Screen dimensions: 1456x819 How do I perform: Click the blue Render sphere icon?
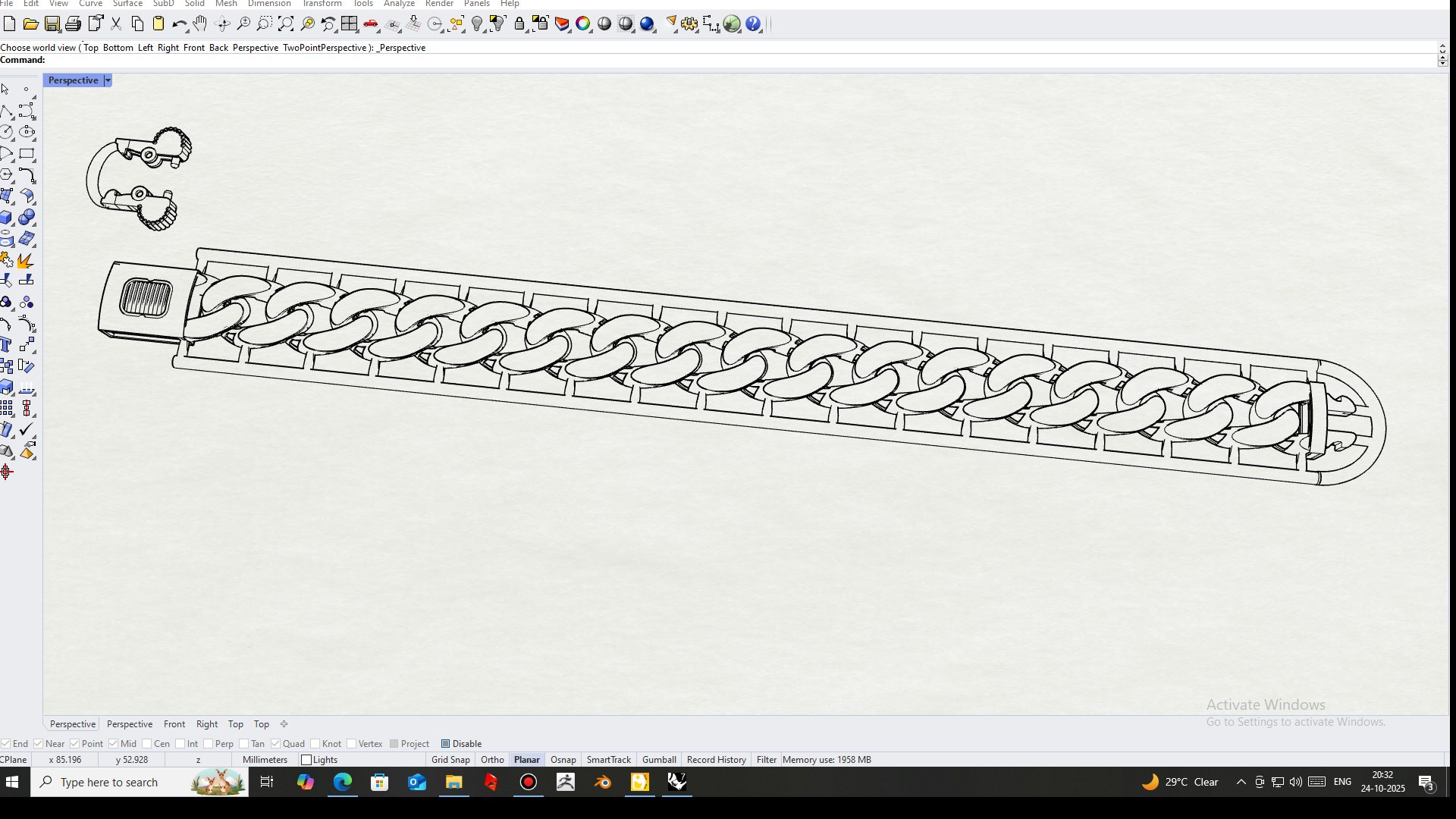point(647,24)
